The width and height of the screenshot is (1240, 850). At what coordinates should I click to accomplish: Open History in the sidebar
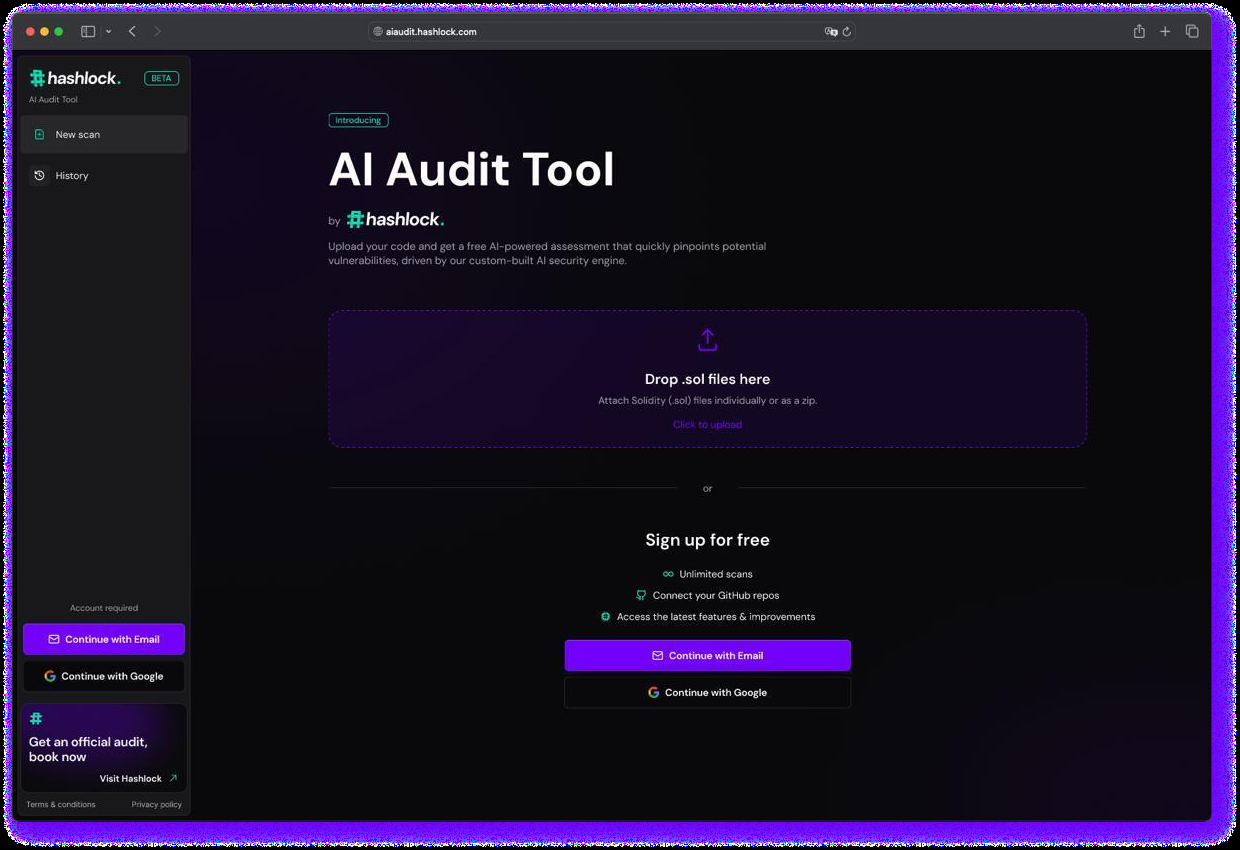[x=104, y=176]
